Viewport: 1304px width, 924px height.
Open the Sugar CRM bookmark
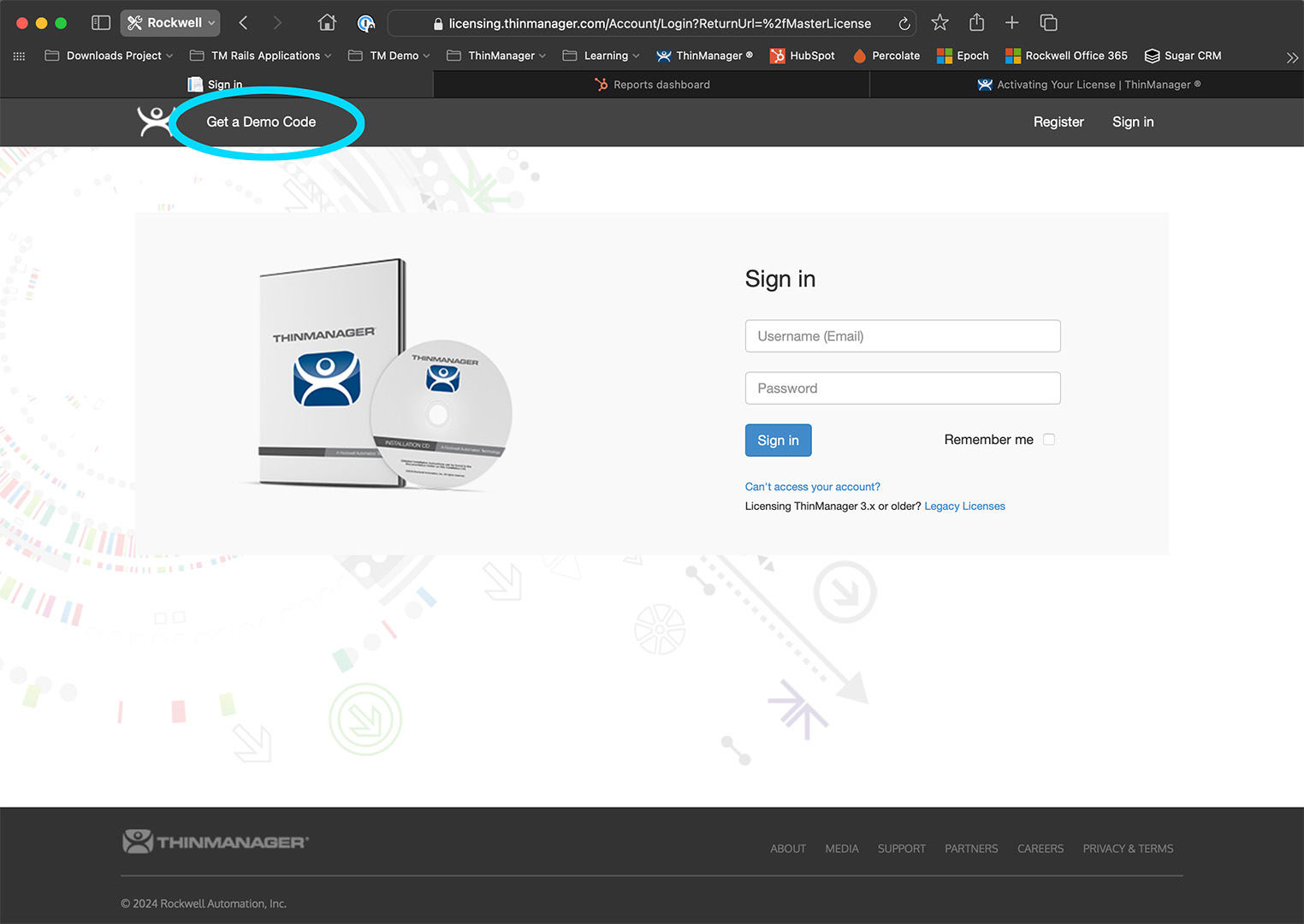(x=1182, y=56)
